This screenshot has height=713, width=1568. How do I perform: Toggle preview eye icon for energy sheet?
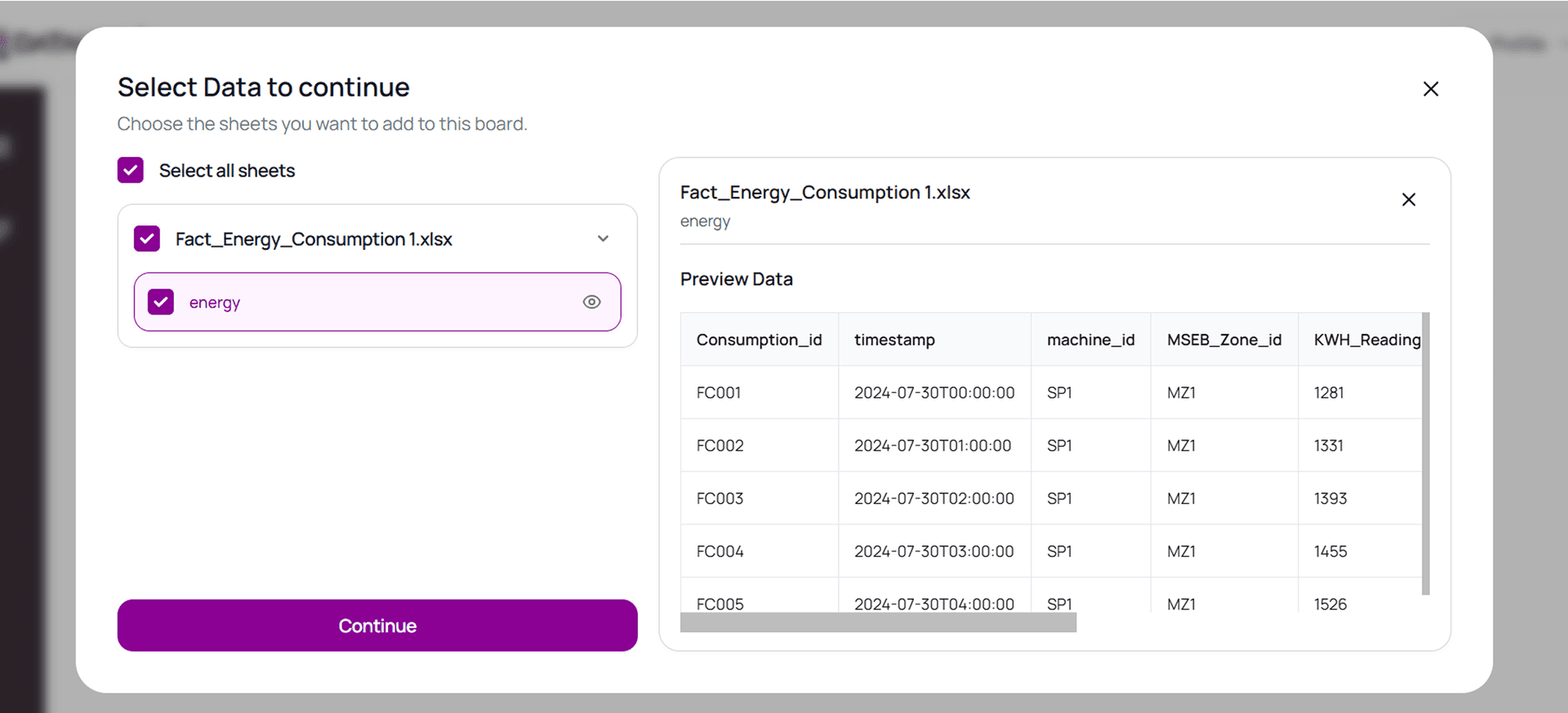click(591, 302)
